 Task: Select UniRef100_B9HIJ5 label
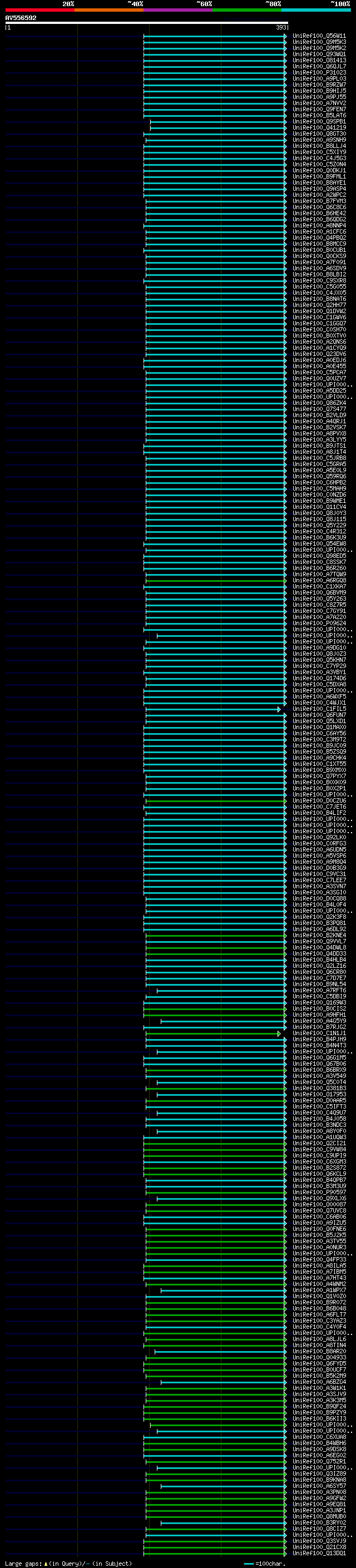tap(319, 91)
